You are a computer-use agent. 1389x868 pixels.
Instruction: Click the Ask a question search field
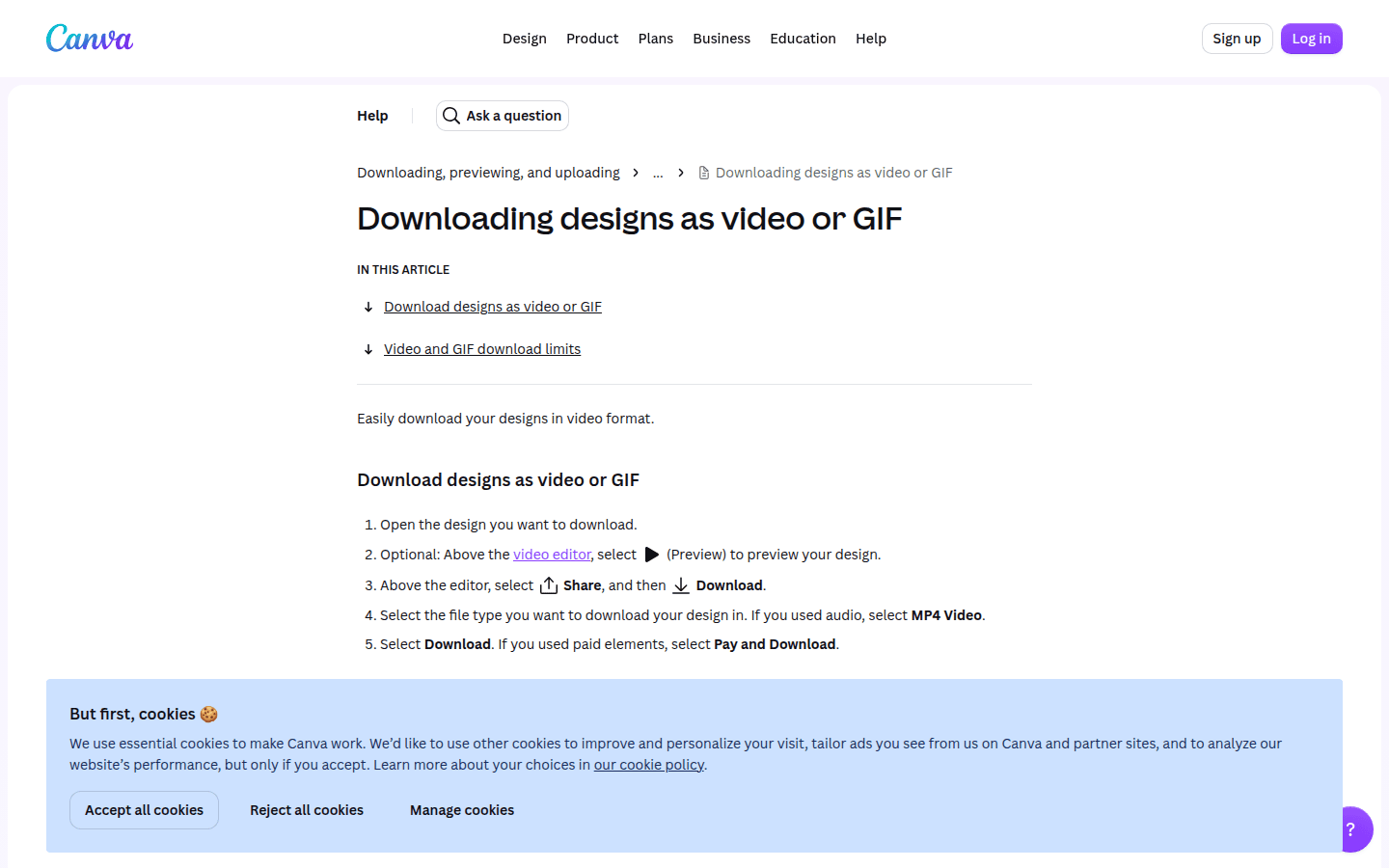(x=503, y=116)
